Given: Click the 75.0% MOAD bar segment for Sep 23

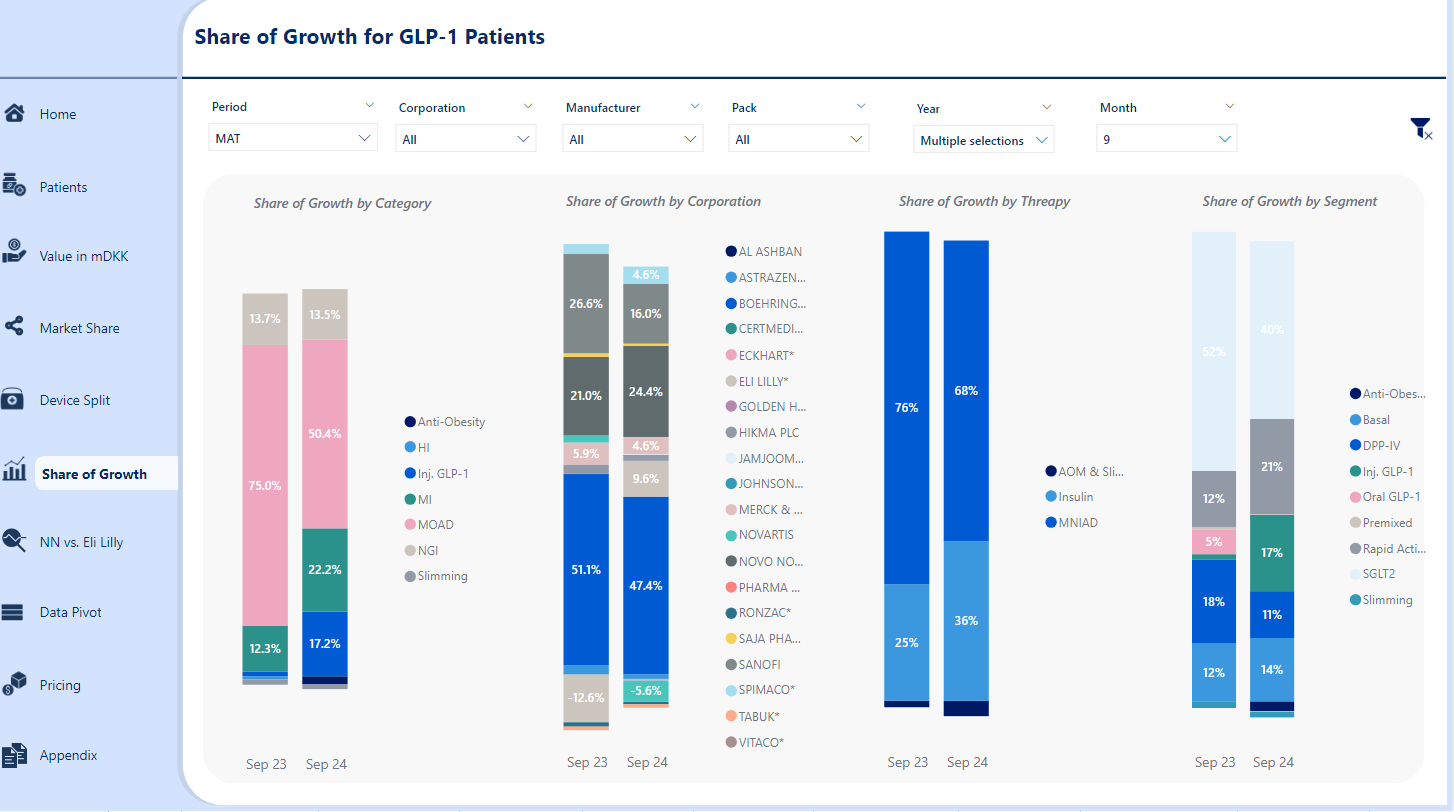Looking at the screenshot, I should point(265,485).
